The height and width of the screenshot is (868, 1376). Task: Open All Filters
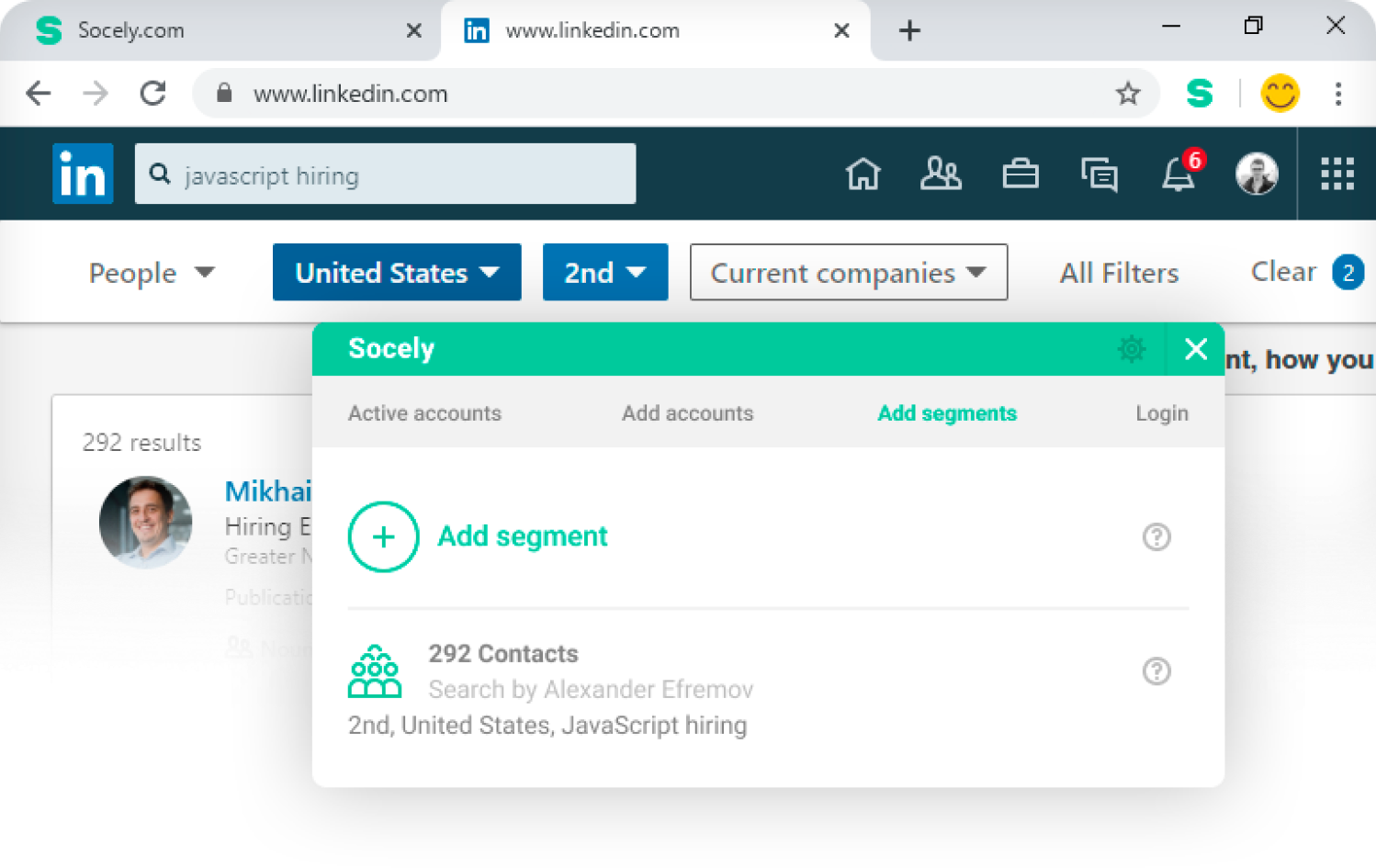pyautogui.click(x=1119, y=273)
